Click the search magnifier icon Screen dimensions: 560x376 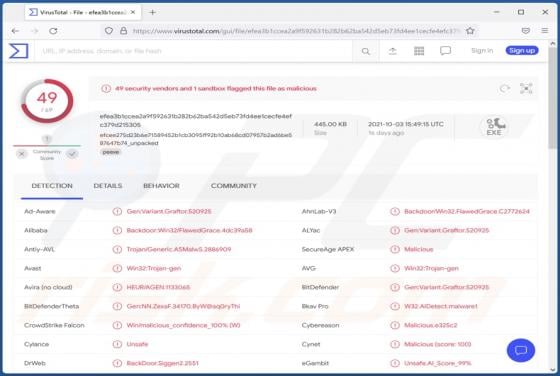366,51
